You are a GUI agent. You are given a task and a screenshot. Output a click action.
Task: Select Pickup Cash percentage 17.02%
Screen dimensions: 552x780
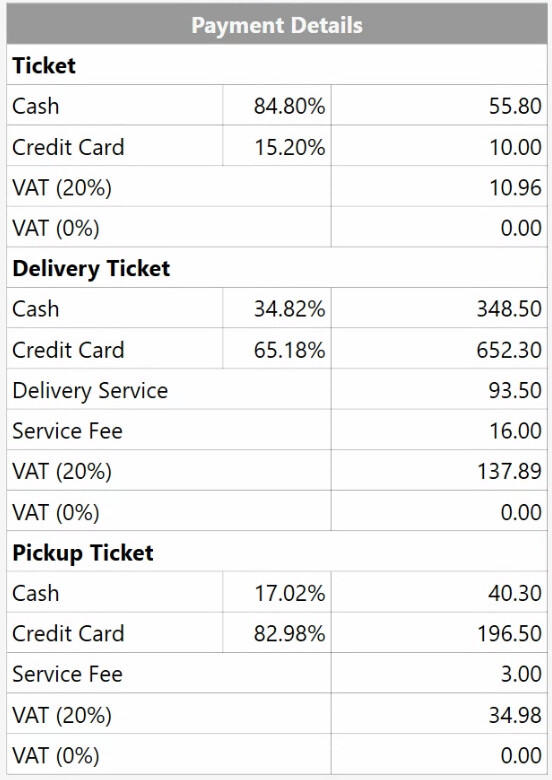click(x=290, y=593)
